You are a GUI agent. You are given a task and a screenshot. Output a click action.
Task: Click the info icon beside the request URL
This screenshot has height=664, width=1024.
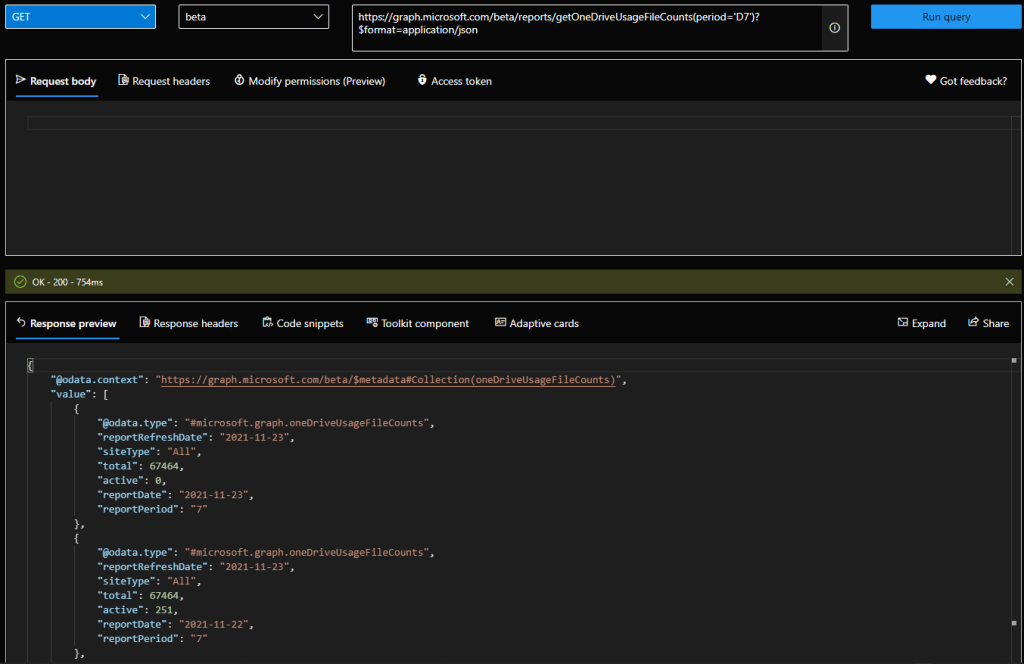834,28
